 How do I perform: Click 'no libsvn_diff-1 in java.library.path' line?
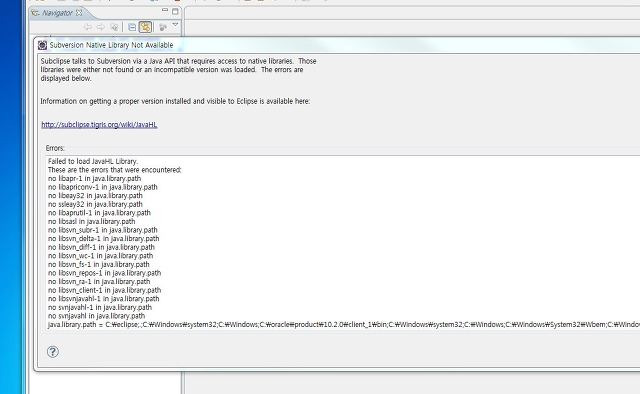(x=101, y=247)
